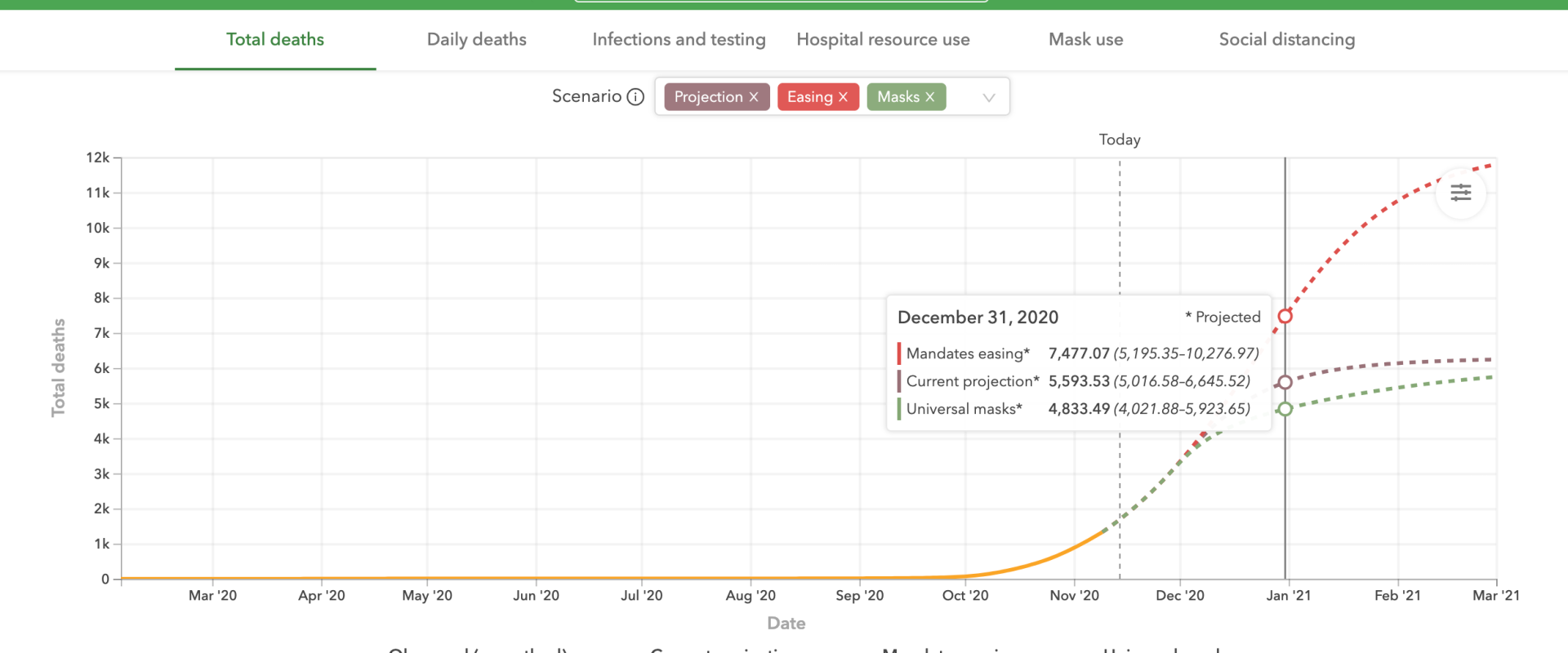Remove the Easing scenario tag
This screenshot has height=653, width=1568.
pyautogui.click(x=844, y=97)
